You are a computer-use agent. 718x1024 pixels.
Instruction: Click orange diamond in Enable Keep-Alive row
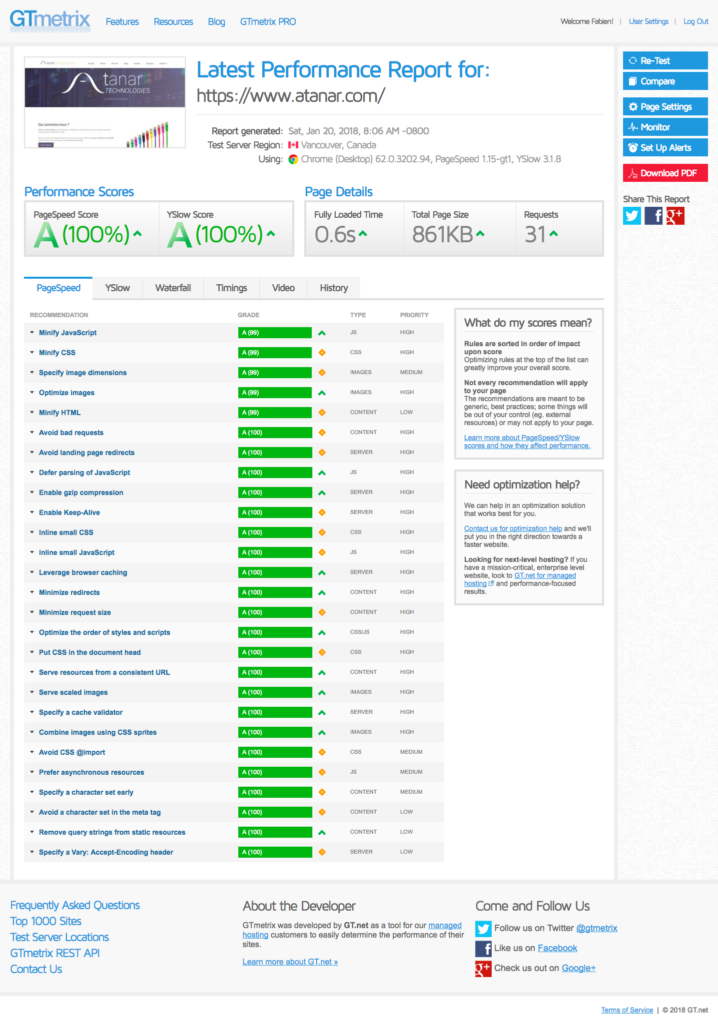[321, 513]
